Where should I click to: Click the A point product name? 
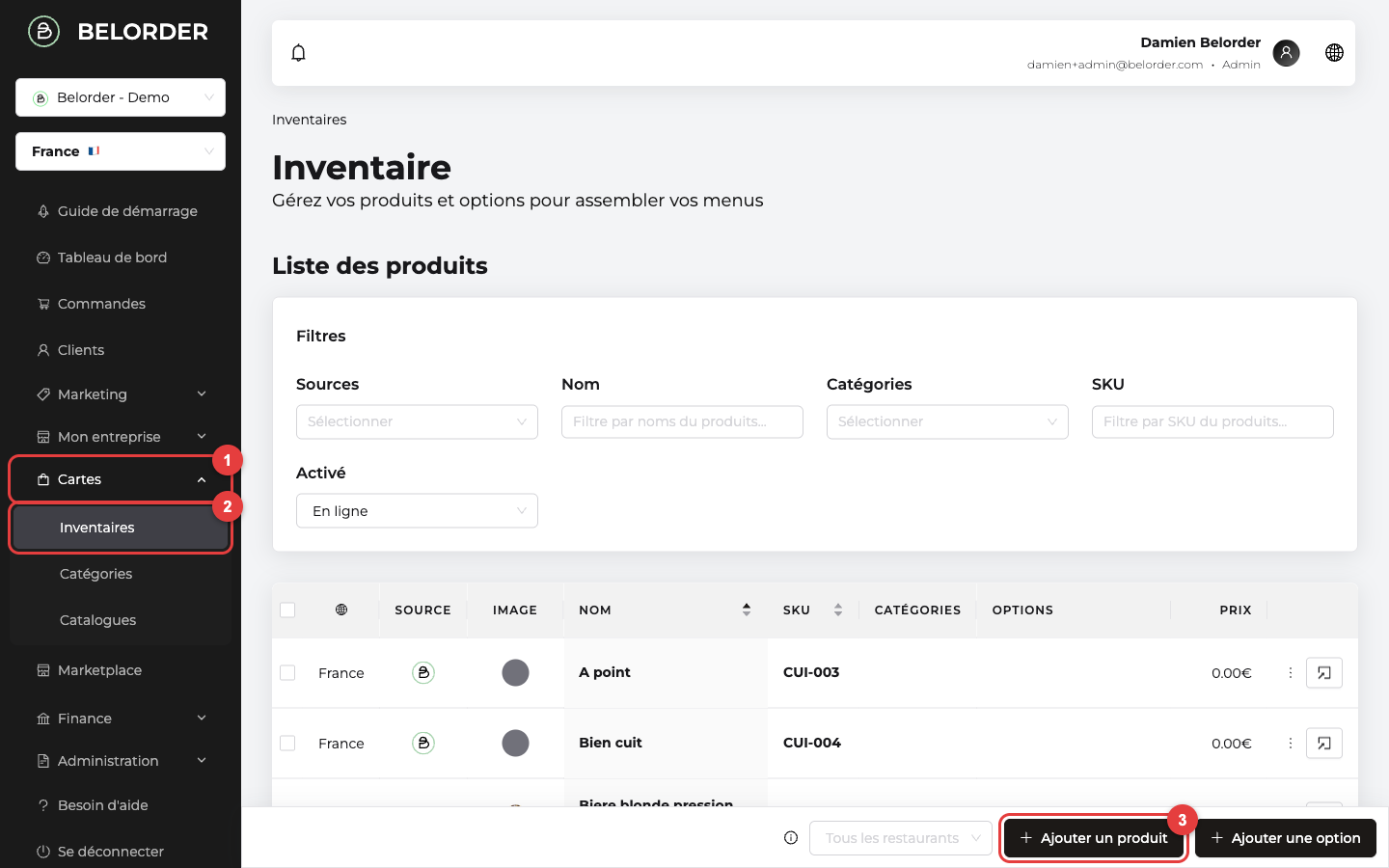(x=605, y=672)
